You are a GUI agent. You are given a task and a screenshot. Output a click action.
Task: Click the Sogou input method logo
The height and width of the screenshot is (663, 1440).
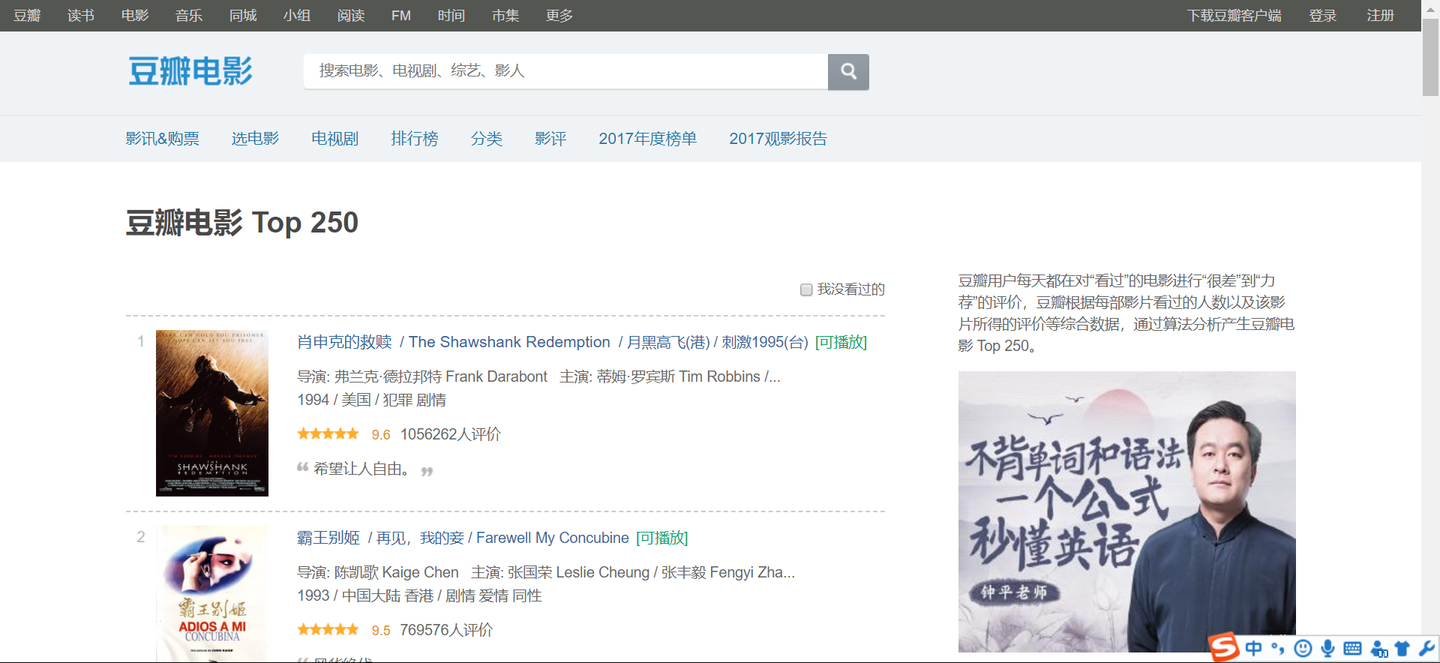point(1224,648)
